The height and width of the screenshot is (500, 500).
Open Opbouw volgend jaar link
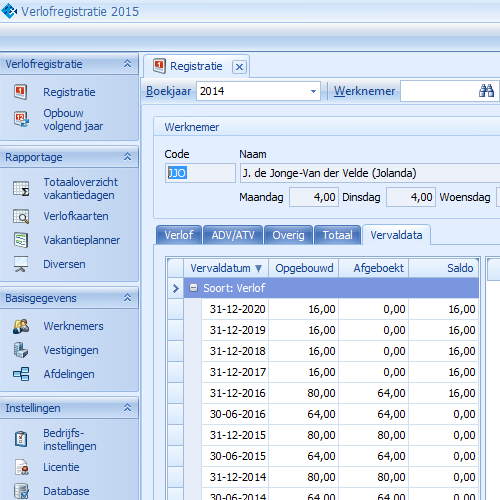73,120
